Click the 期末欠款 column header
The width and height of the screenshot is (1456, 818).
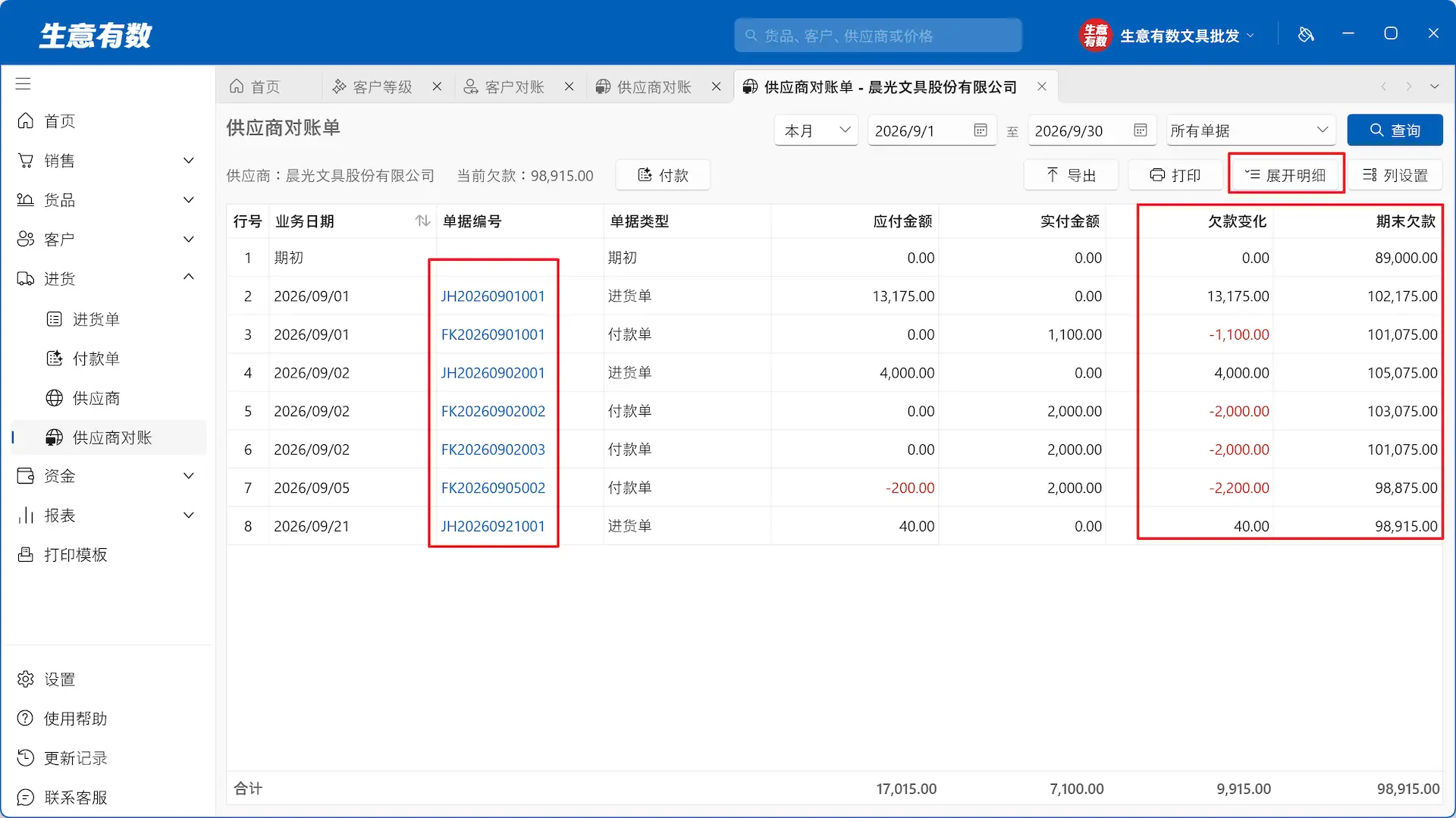pos(1357,221)
